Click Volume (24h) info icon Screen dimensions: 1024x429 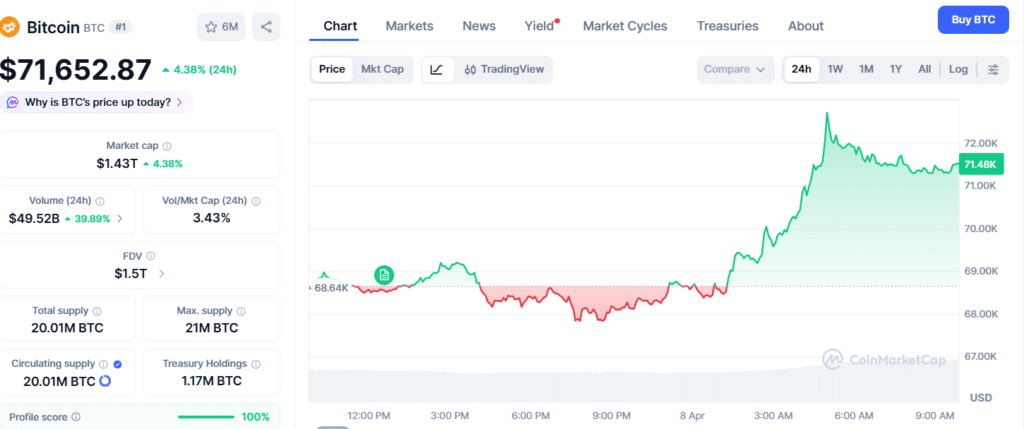coord(101,202)
